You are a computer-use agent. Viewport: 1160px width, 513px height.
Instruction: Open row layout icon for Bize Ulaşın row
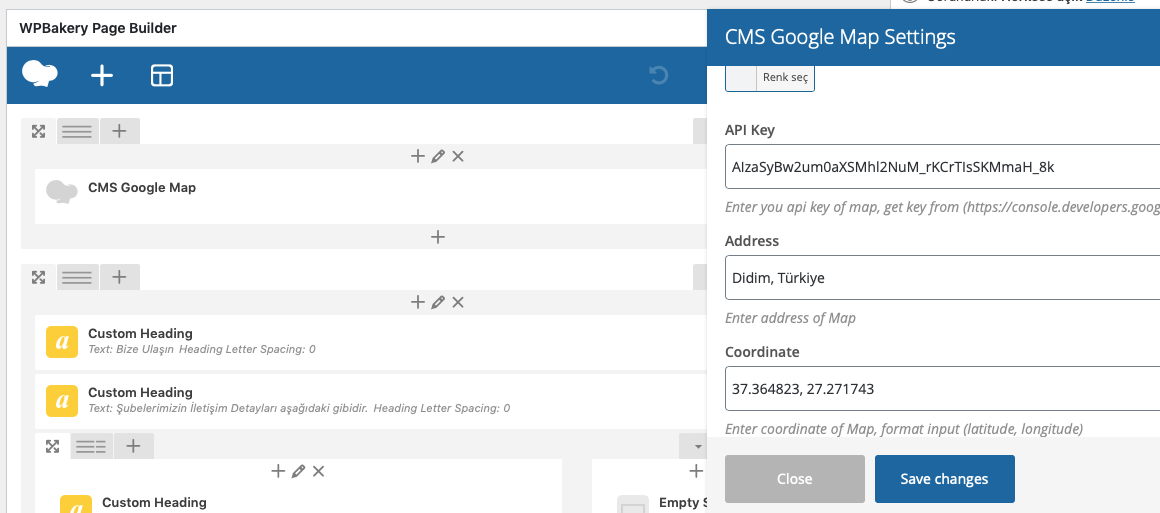pyautogui.click(x=78, y=278)
